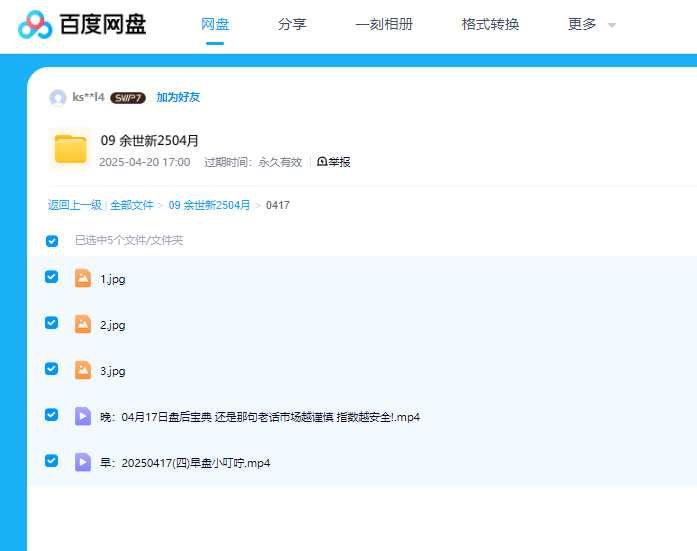Click the image icon for 1.jpg
This screenshot has height=551, width=697.
[x=83, y=278]
